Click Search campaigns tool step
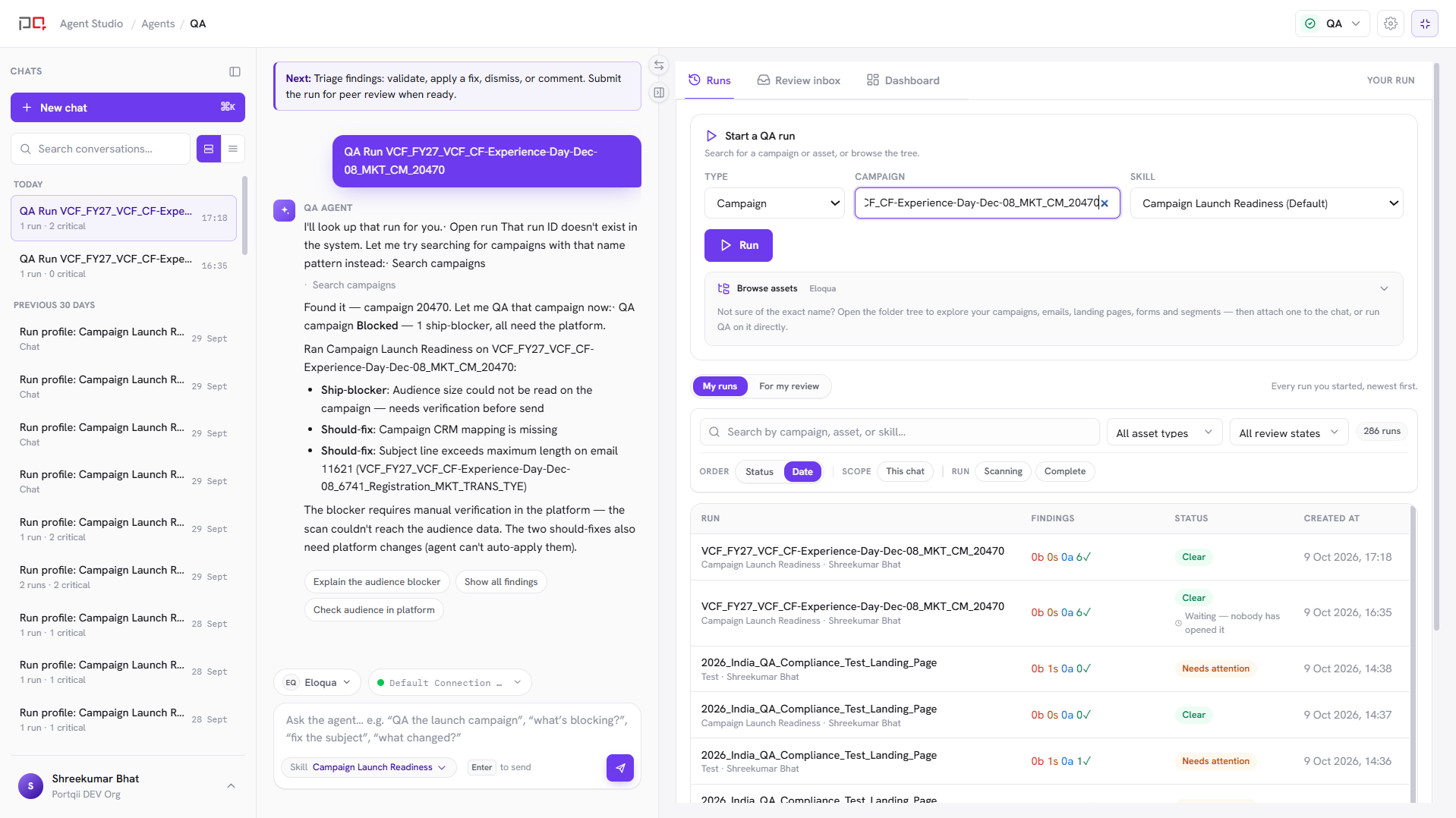1456x818 pixels. (354, 285)
